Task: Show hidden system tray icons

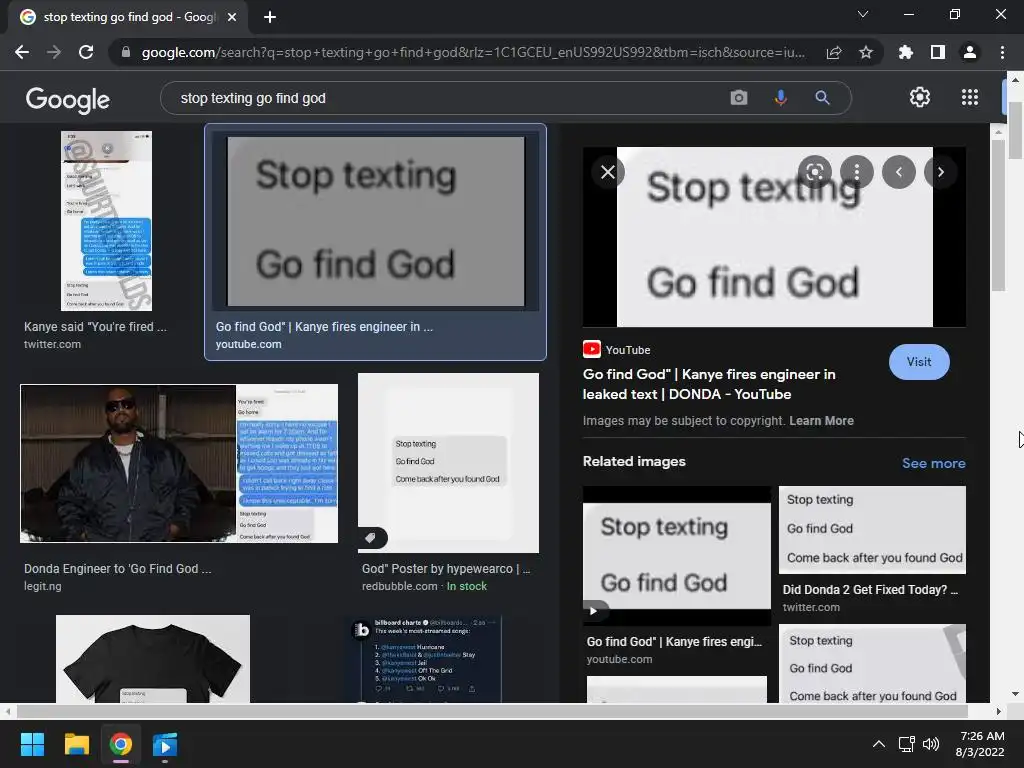Action: [879, 744]
